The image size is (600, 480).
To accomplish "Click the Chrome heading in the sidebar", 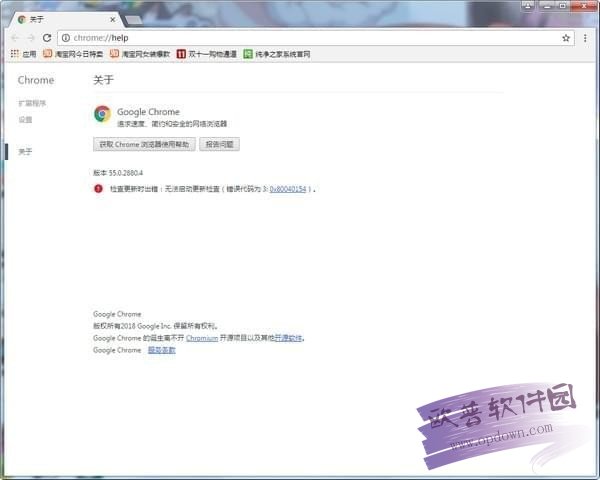I will pos(36,80).
